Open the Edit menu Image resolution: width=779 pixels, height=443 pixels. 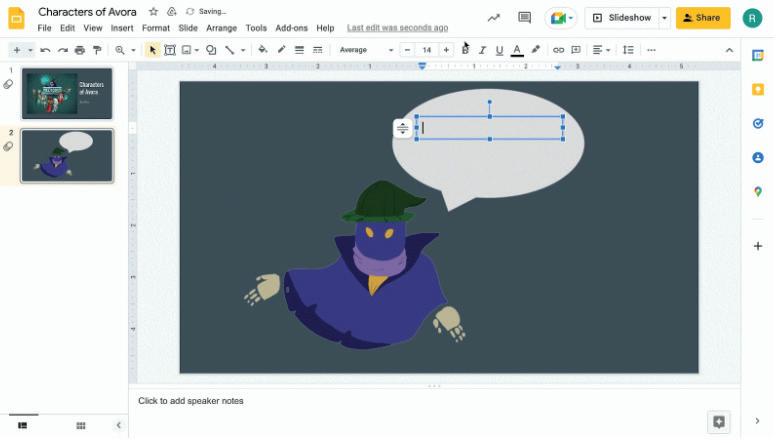[x=67, y=28]
